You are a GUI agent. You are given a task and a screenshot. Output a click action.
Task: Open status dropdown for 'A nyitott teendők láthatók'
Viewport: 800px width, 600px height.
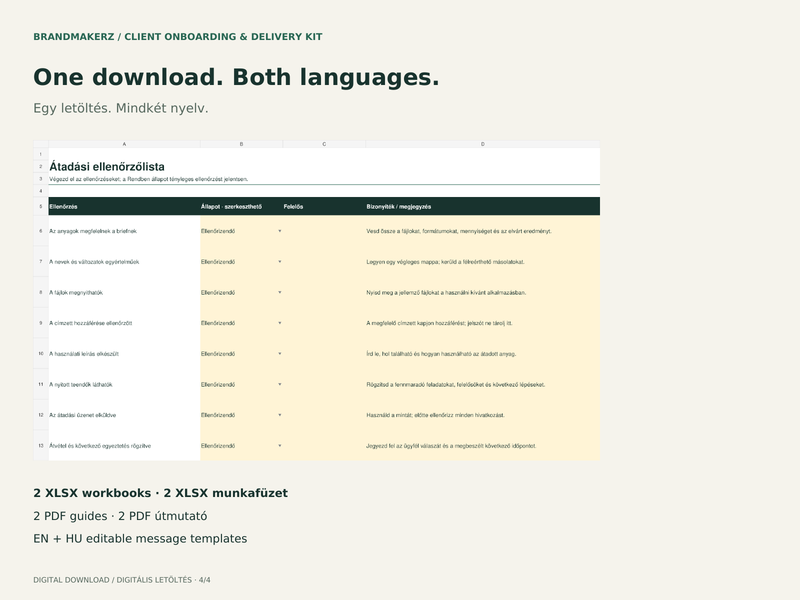click(280, 384)
